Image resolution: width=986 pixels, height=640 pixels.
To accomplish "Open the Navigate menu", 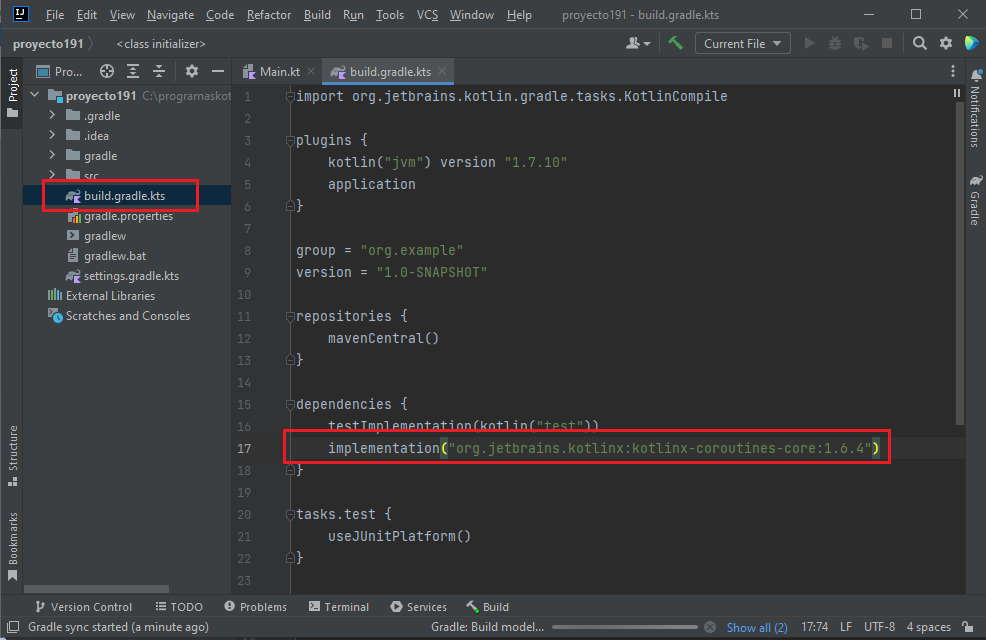I will (170, 14).
